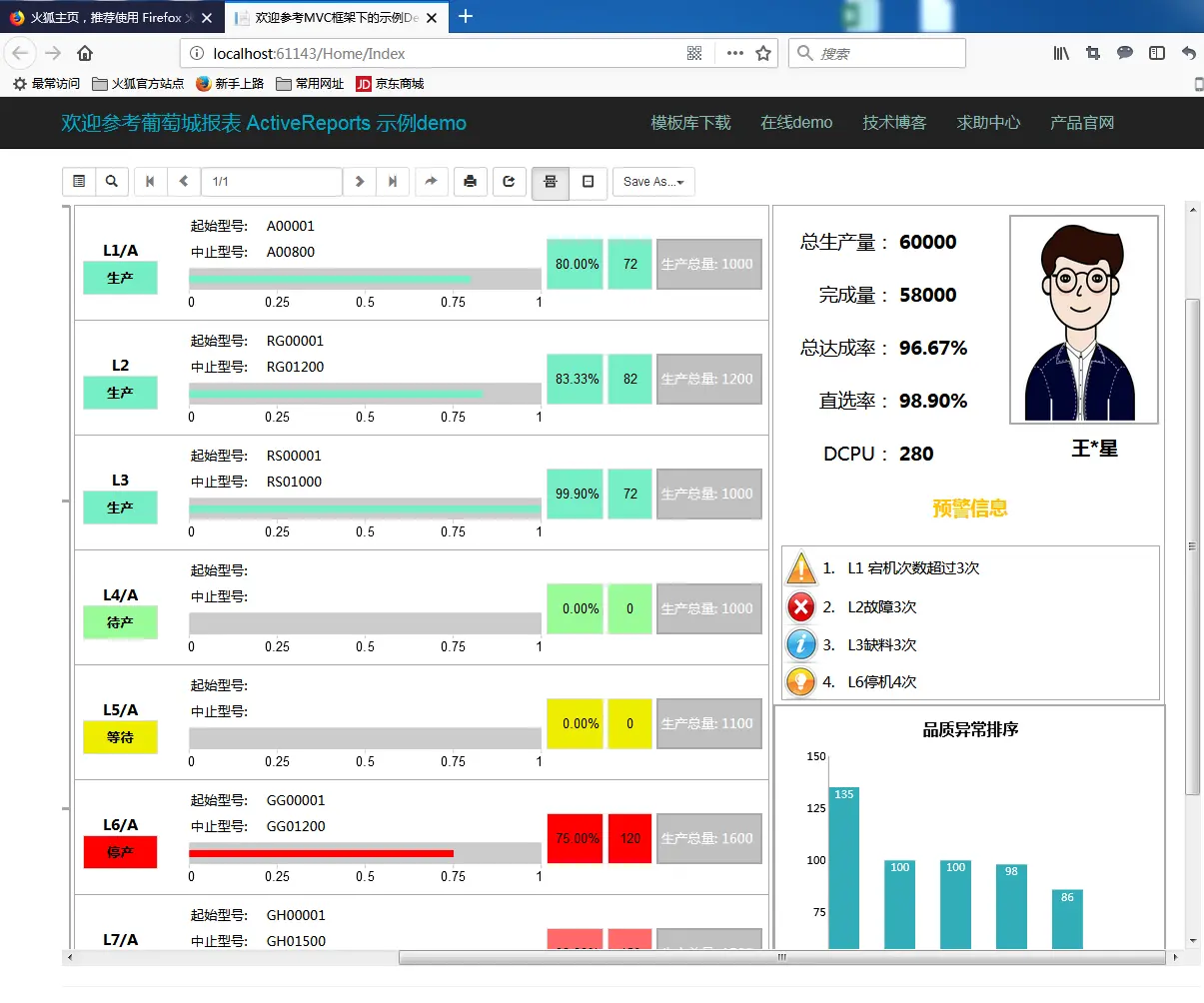Viewport: 1204px width, 1003px height.
Task: Open the address bar page actions menu
Action: coord(735,53)
